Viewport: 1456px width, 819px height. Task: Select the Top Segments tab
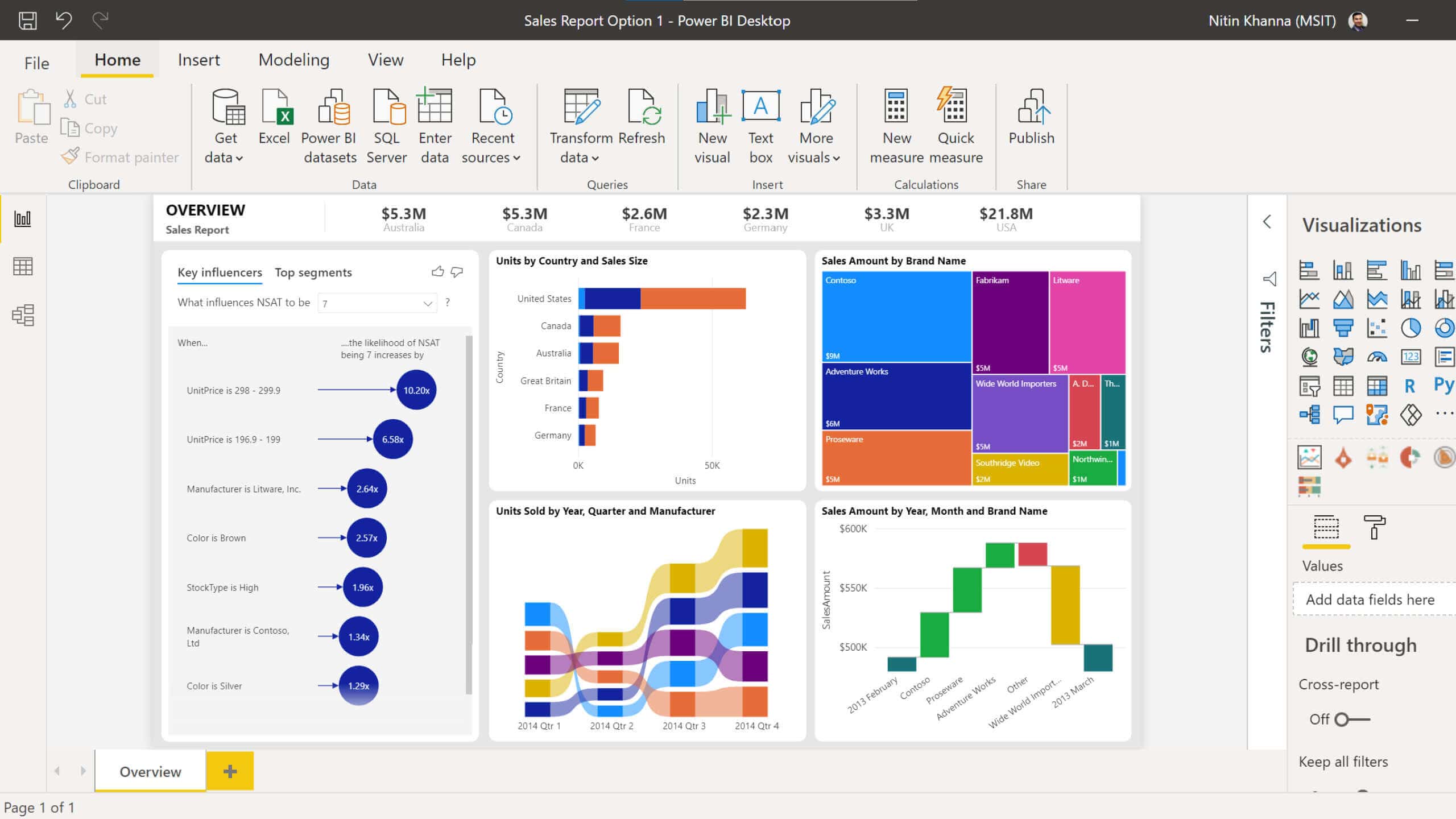(313, 272)
